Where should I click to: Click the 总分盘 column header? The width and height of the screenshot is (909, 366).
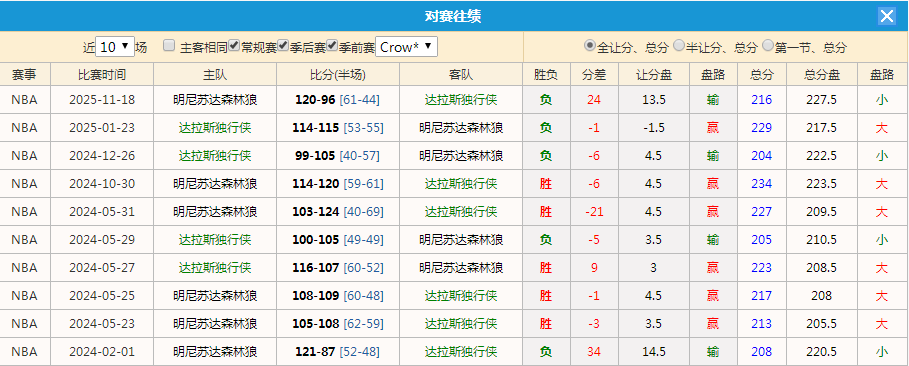tap(822, 75)
